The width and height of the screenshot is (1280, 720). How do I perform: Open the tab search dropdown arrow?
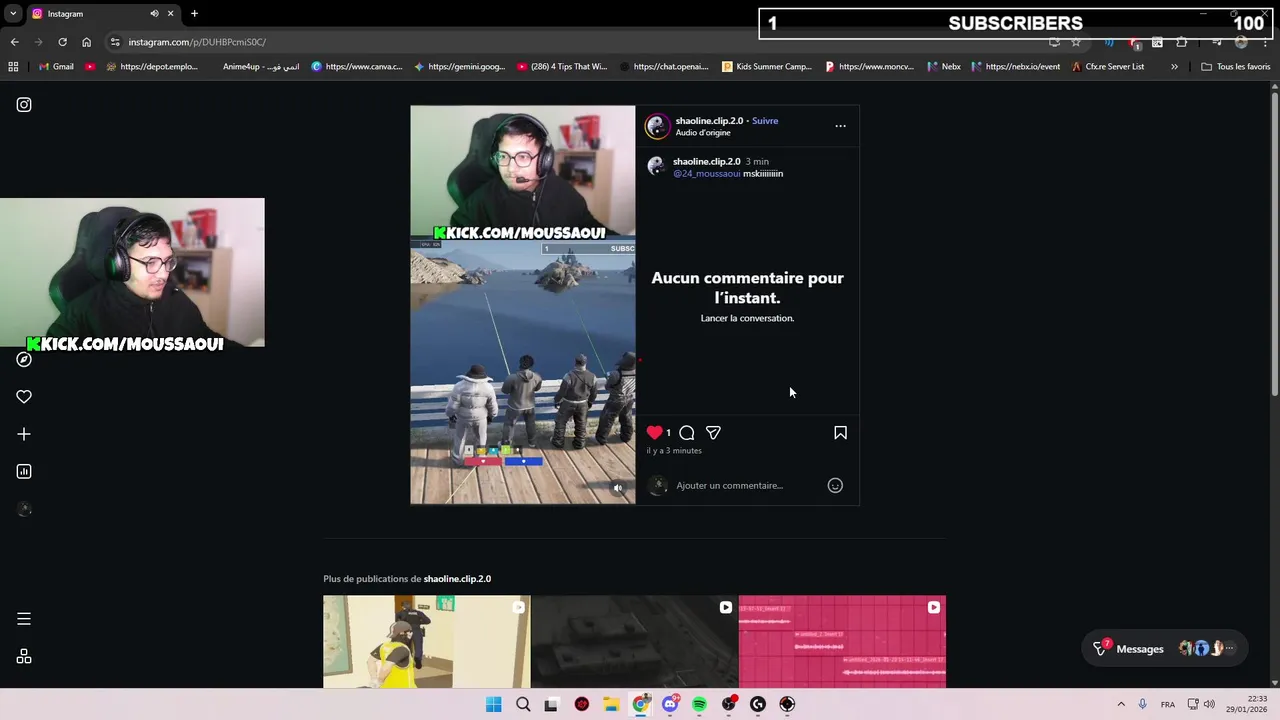point(13,14)
